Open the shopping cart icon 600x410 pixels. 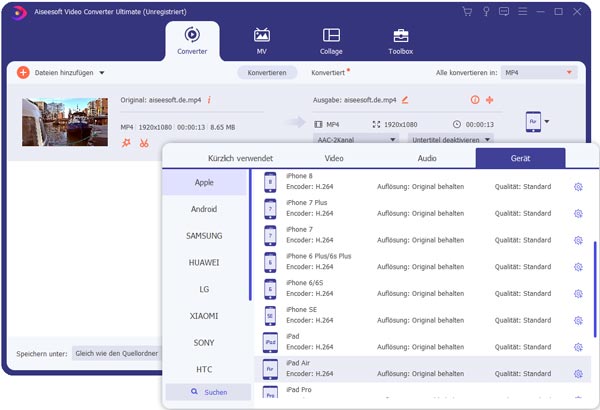[x=467, y=11]
